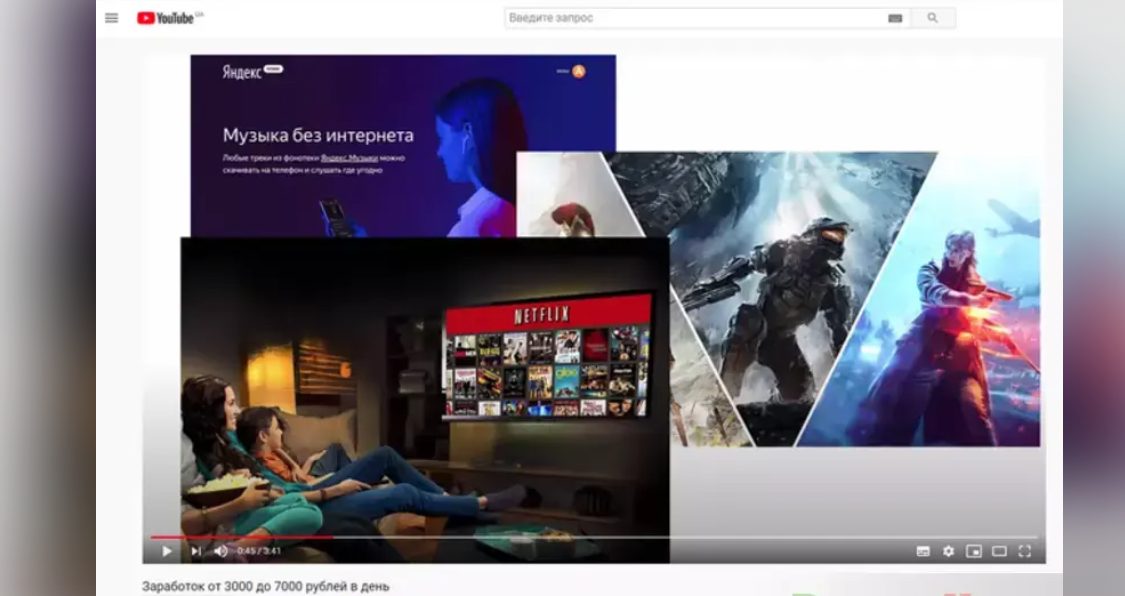Click the video title 'Заработок от 3000 до 7000 рублей в день'
The height and width of the screenshot is (596, 1125).
(x=265, y=586)
